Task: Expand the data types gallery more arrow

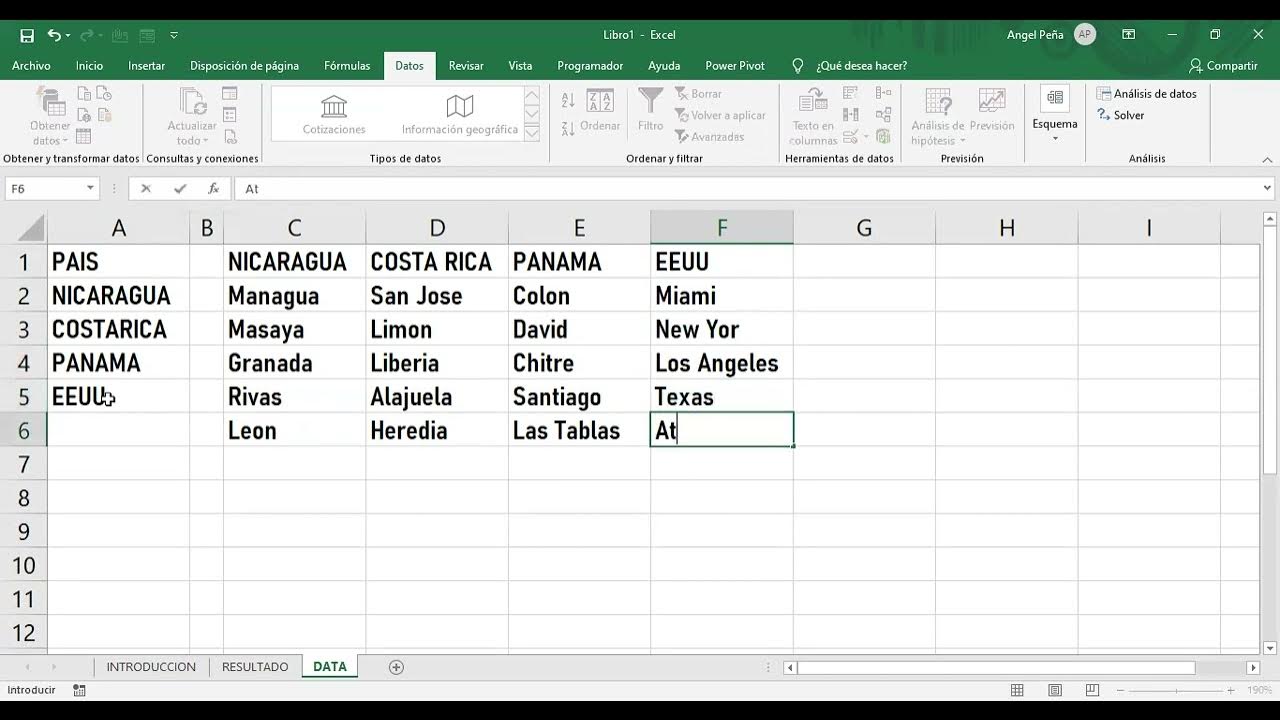Action: pos(532,132)
